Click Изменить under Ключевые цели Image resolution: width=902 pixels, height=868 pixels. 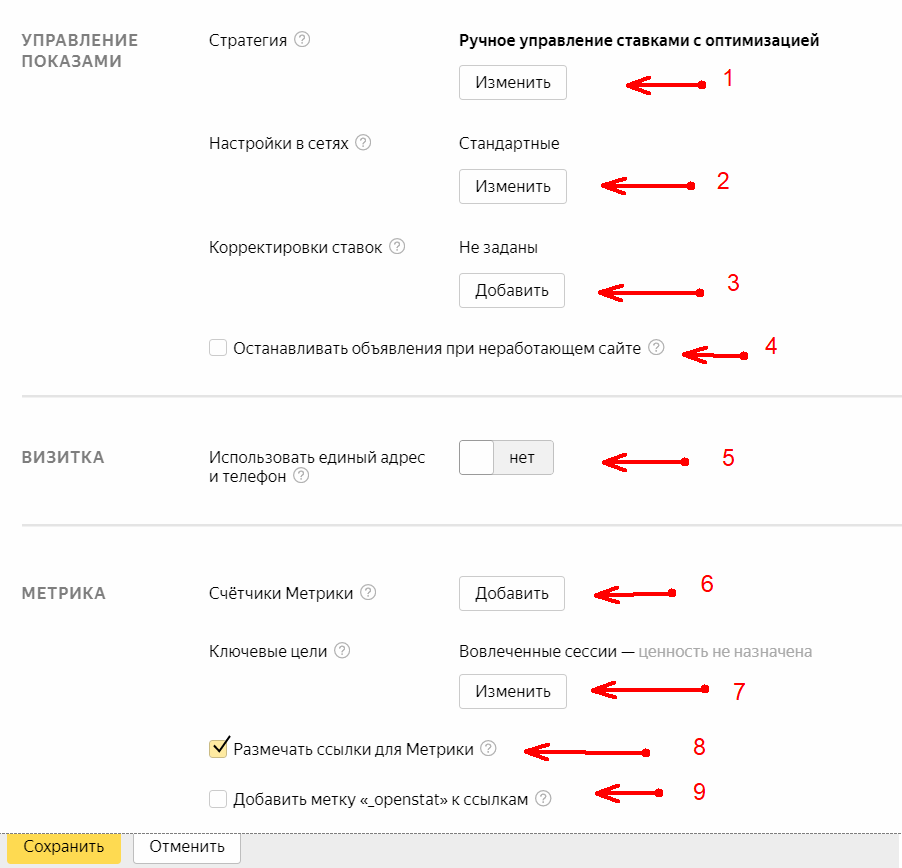513,691
